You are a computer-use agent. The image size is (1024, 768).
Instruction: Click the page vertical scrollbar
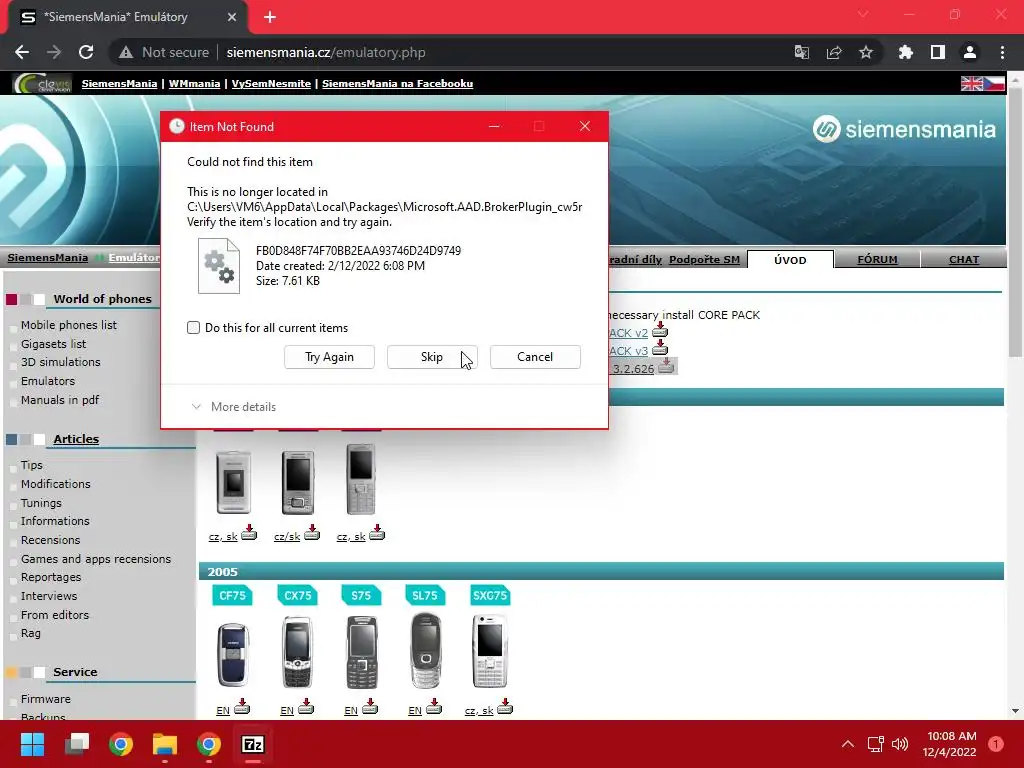(1015, 222)
